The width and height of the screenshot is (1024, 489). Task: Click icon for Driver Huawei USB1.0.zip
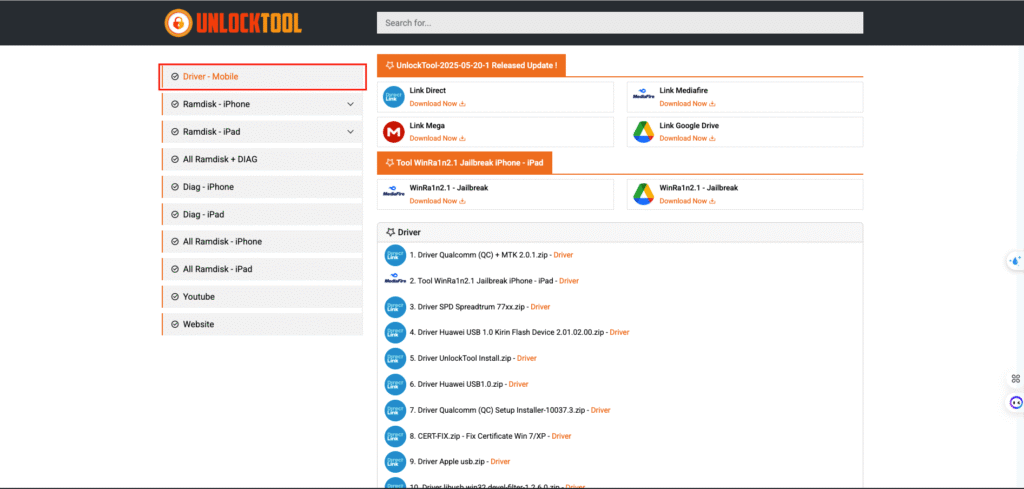tap(395, 385)
